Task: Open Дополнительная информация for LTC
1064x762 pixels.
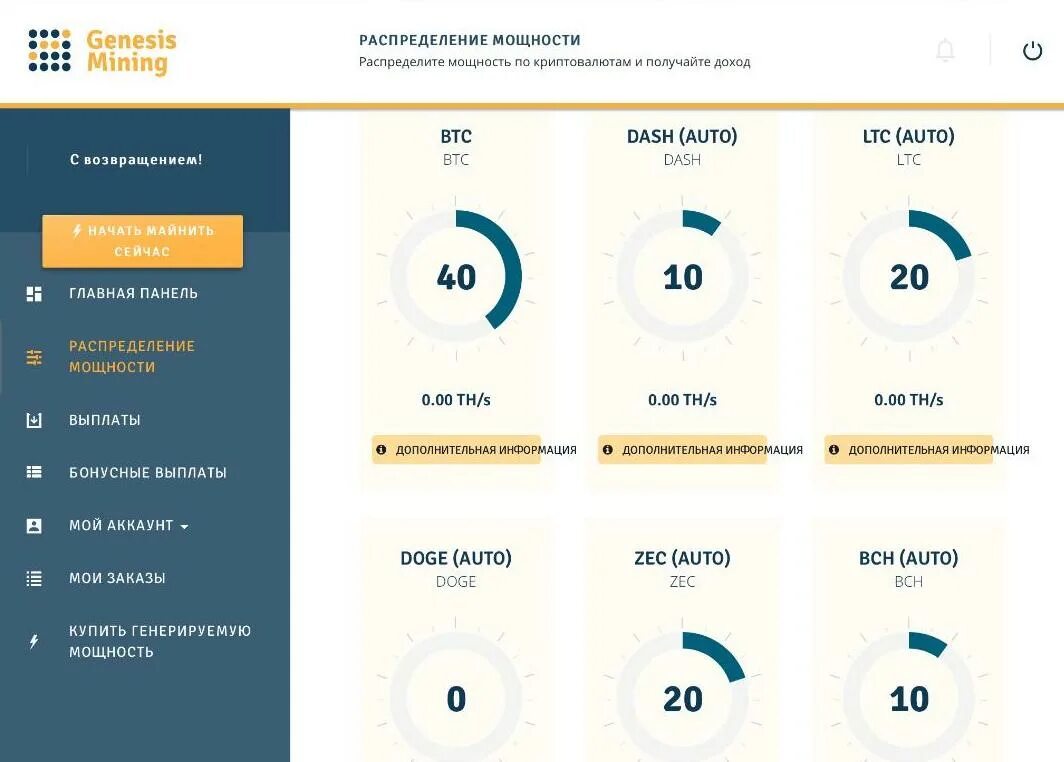Action: point(909,450)
